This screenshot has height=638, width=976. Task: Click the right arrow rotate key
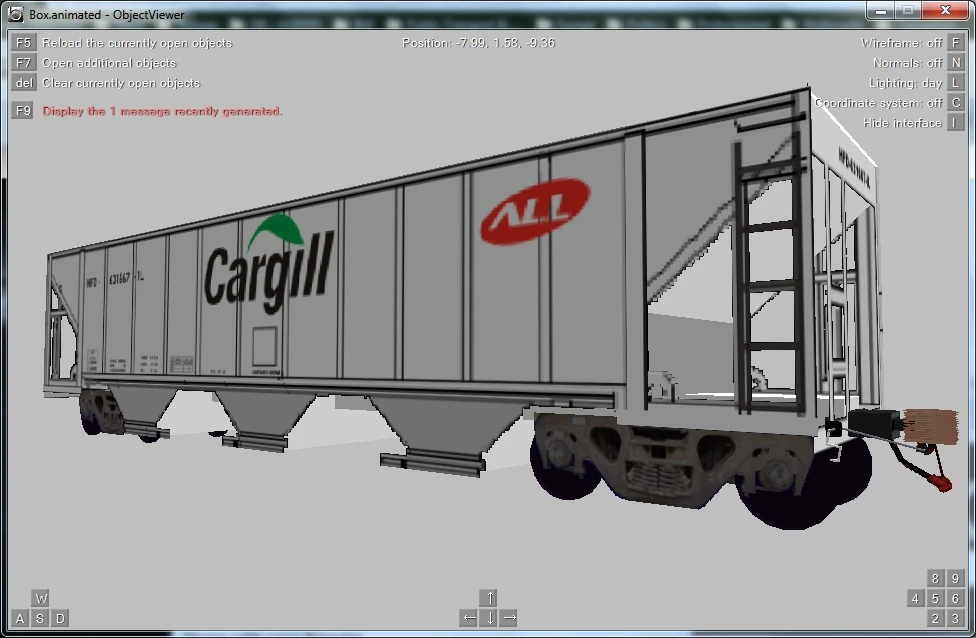[510, 618]
